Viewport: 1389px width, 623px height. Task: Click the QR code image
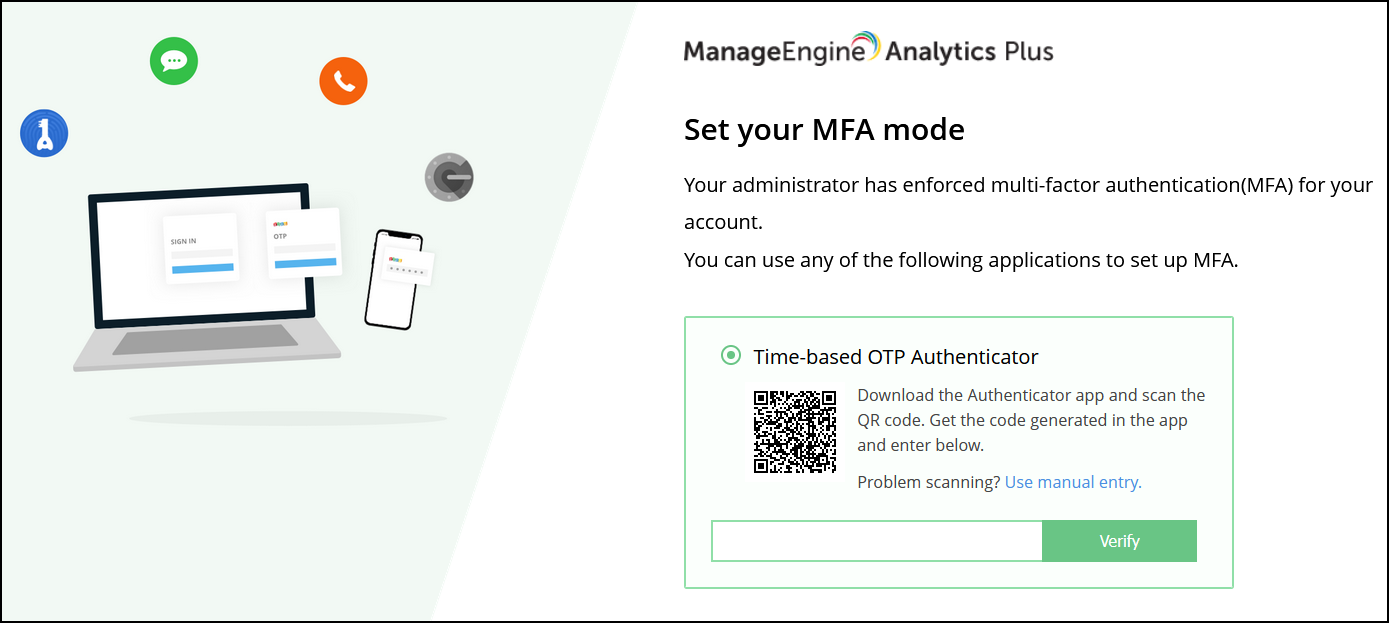[795, 431]
